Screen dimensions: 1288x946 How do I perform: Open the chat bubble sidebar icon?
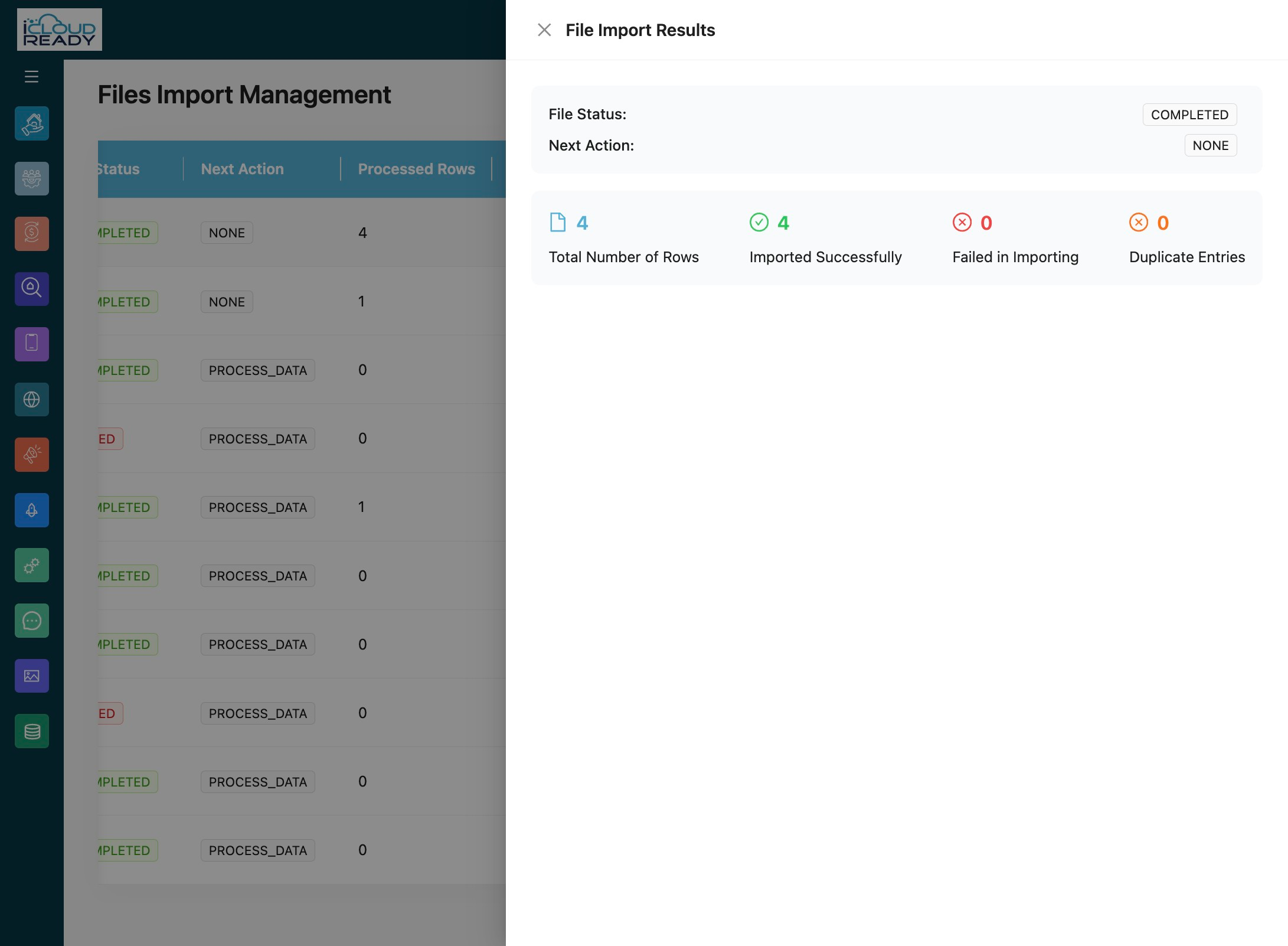(32, 621)
